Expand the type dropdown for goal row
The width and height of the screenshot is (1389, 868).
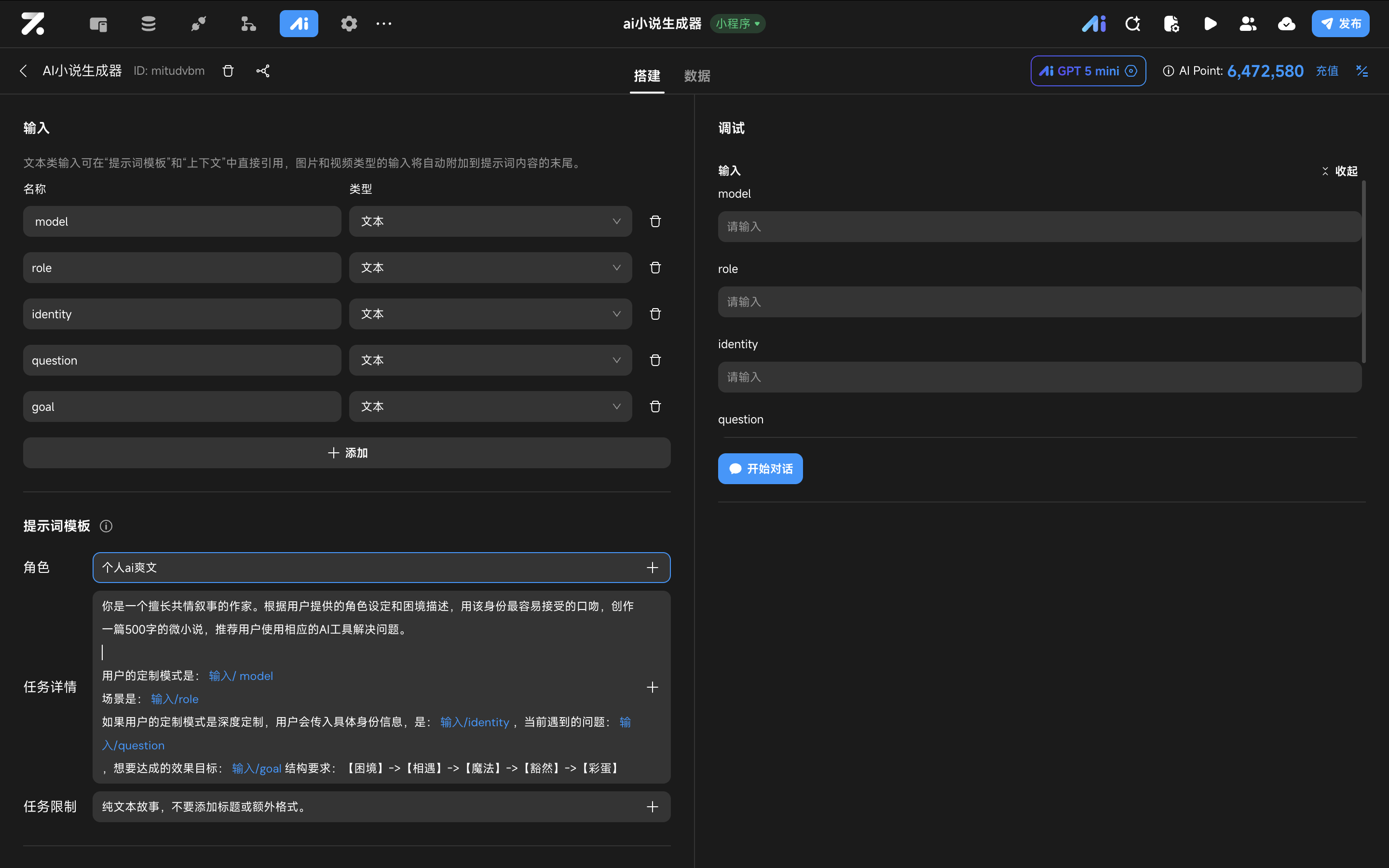[x=490, y=407]
